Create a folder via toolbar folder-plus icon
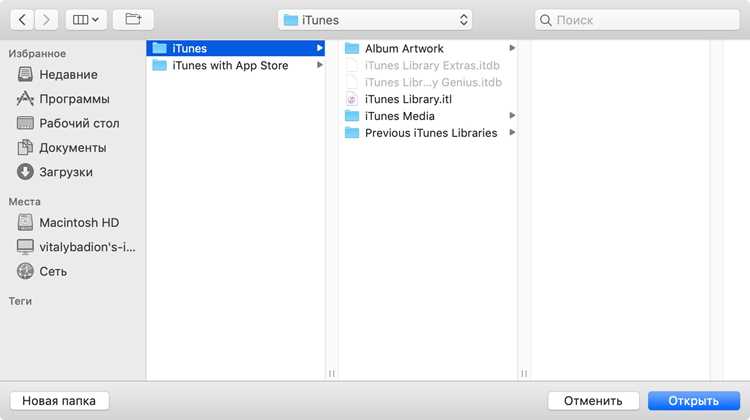The height and width of the screenshot is (420, 750). [133, 20]
